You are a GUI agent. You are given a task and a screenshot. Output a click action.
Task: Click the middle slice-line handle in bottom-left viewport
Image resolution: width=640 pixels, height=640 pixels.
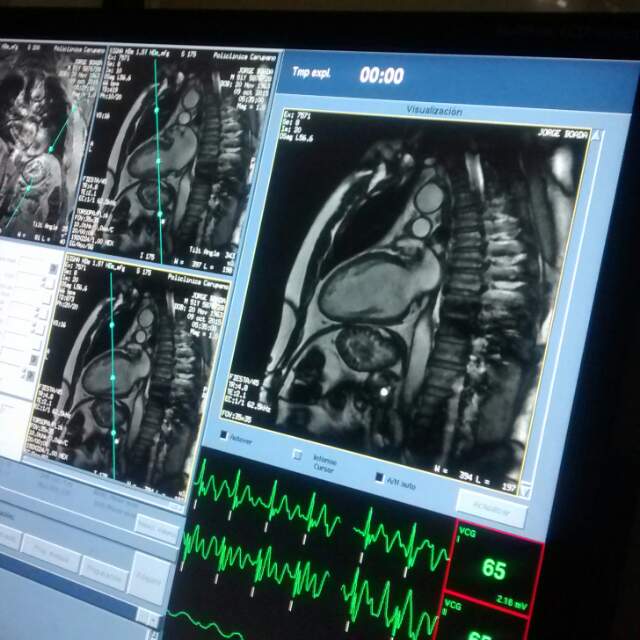[x=113, y=378]
